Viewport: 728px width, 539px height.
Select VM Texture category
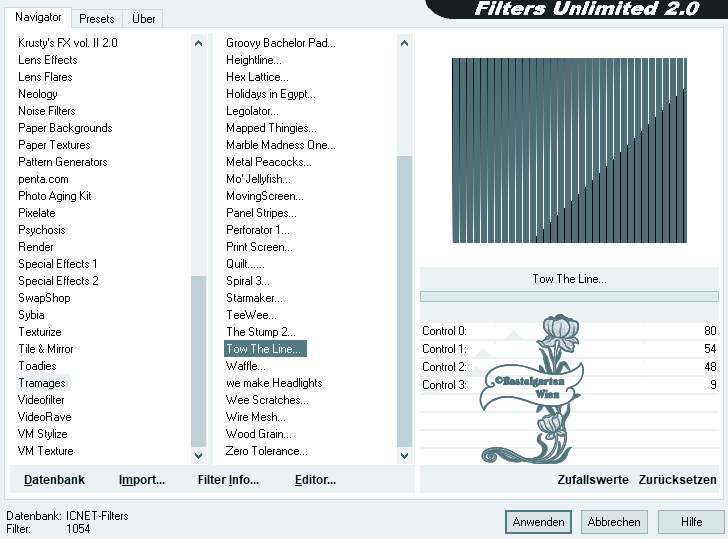point(46,451)
